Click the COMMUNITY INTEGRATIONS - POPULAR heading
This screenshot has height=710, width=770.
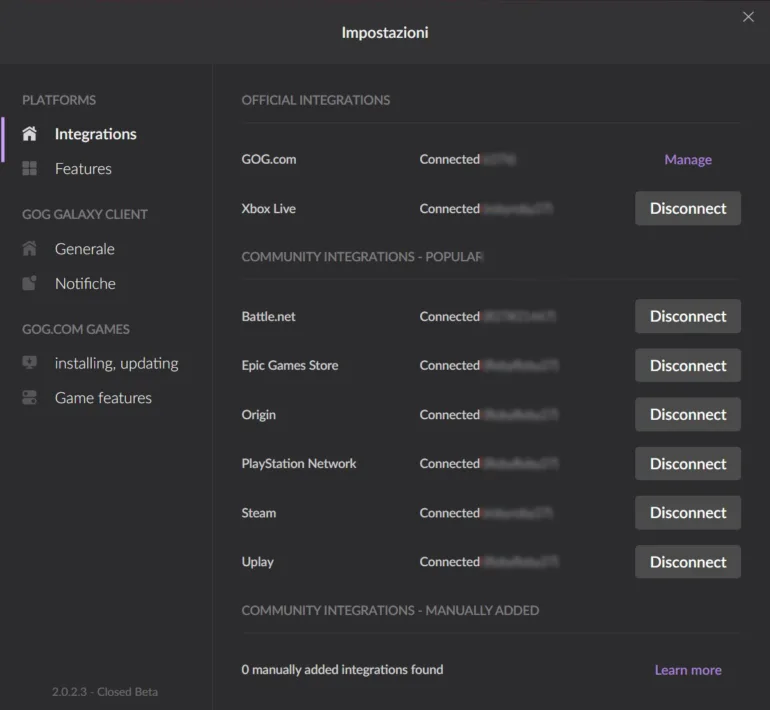(x=362, y=257)
